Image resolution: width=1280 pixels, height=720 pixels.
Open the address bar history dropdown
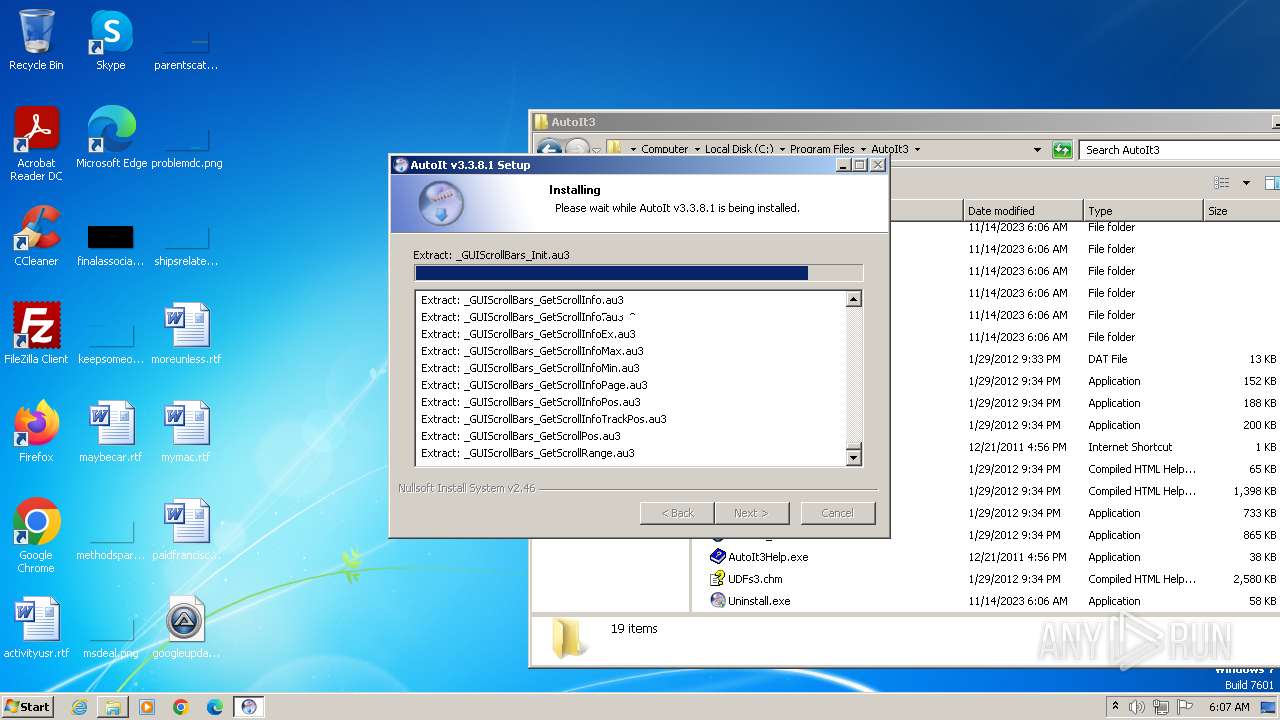[x=1037, y=150]
